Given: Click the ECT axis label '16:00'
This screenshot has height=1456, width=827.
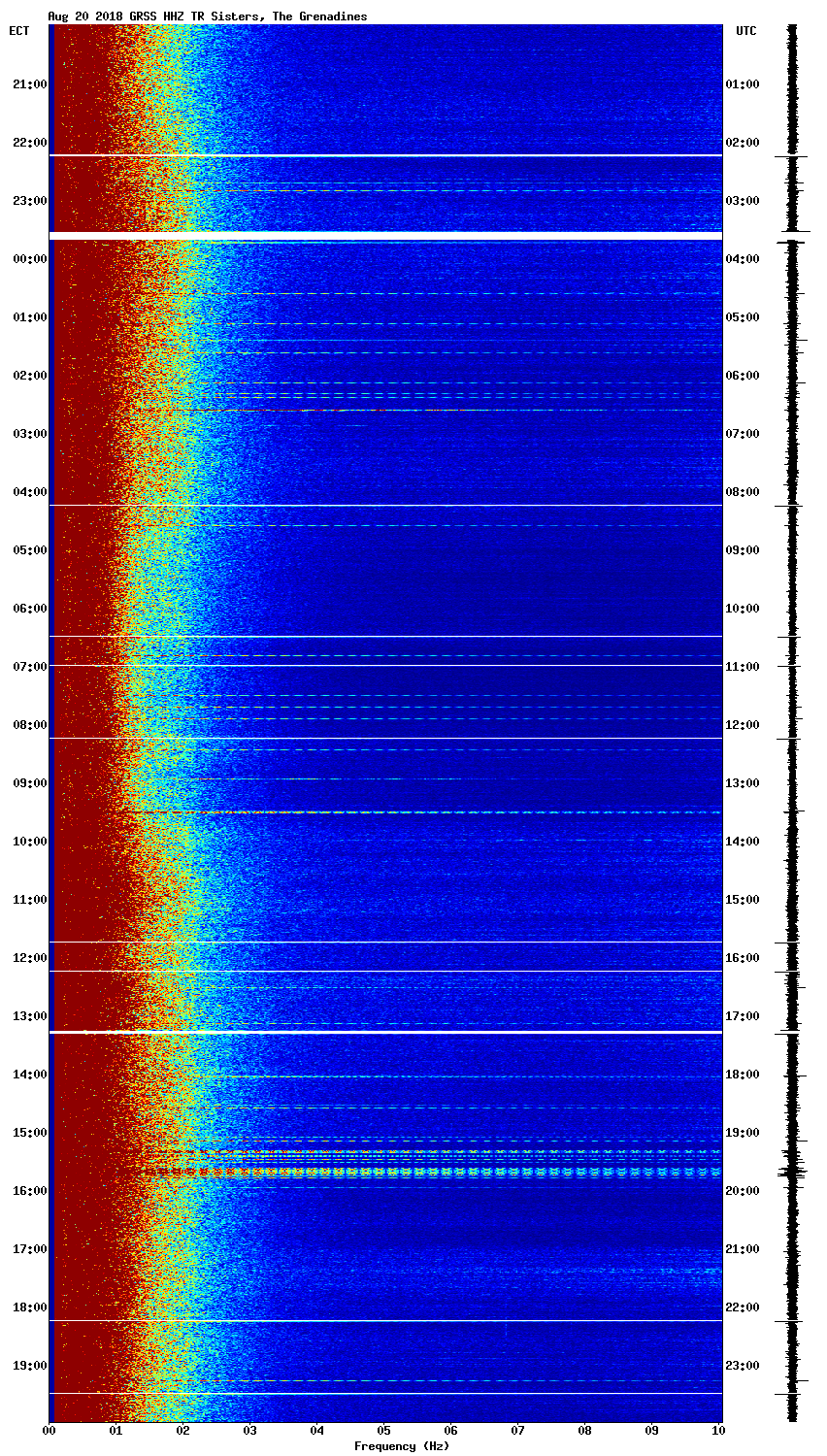Looking at the screenshot, I should pos(30,1191).
